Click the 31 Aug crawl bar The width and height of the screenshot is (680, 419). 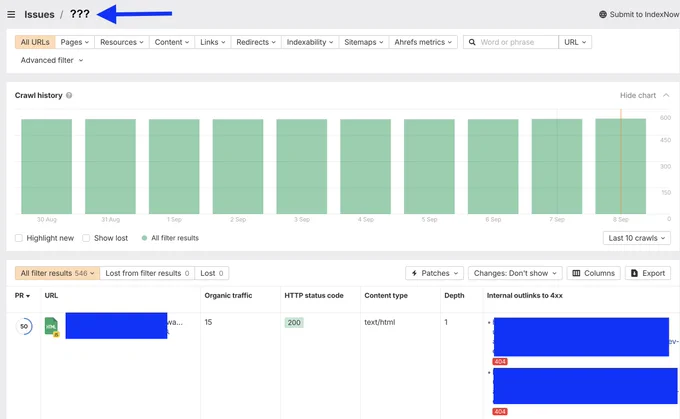point(110,167)
